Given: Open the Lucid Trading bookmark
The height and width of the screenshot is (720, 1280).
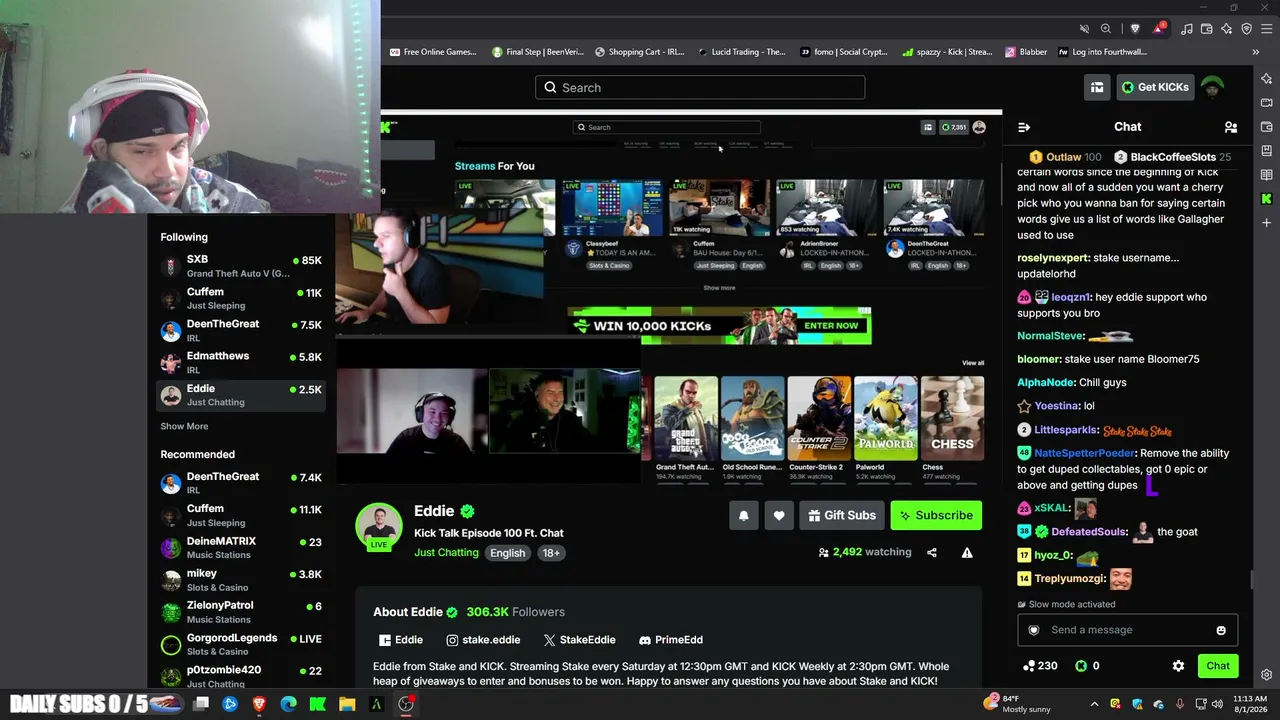Looking at the screenshot, I should coord(742,52).
